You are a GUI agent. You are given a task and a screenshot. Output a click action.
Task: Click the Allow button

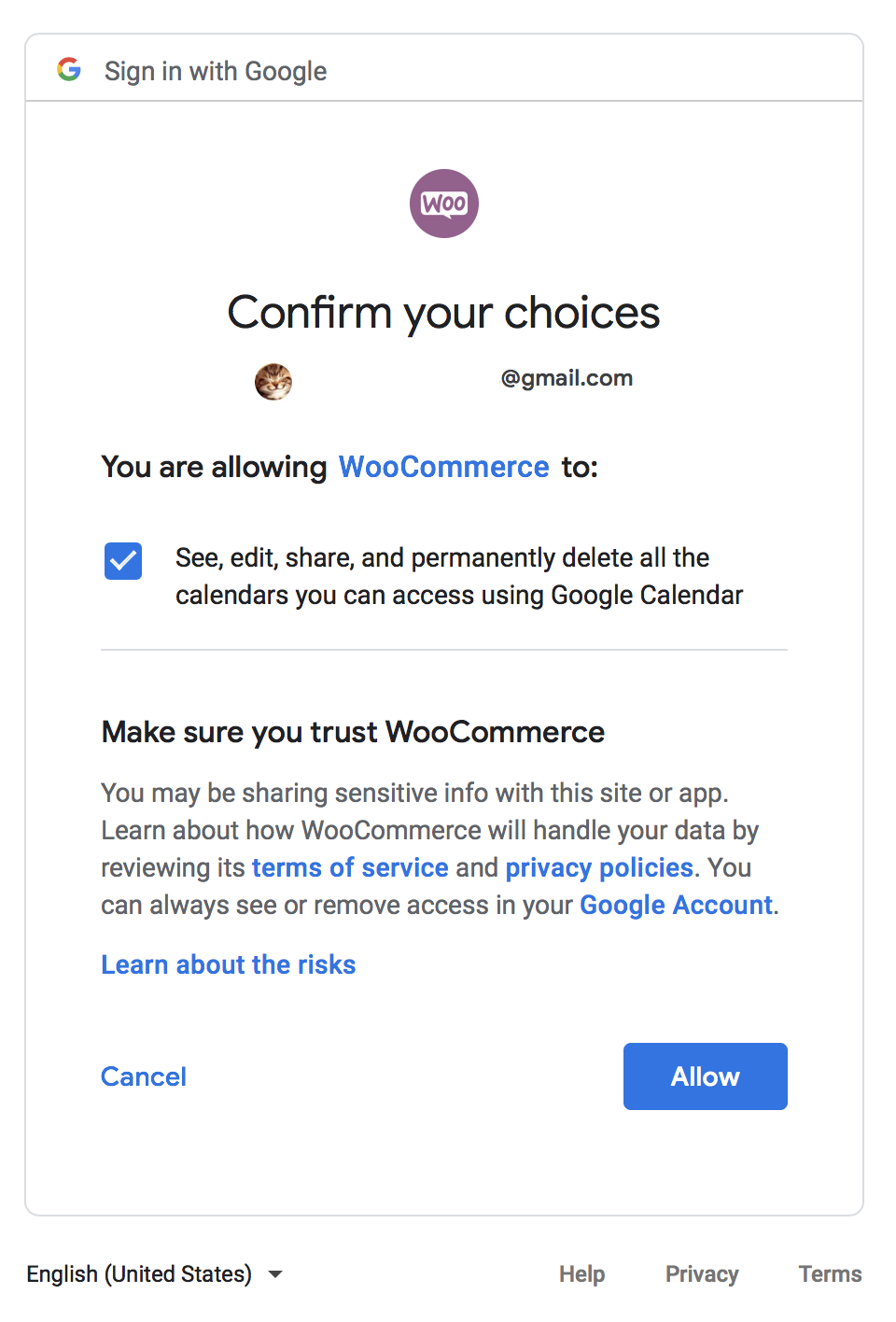click(705, 1076)
